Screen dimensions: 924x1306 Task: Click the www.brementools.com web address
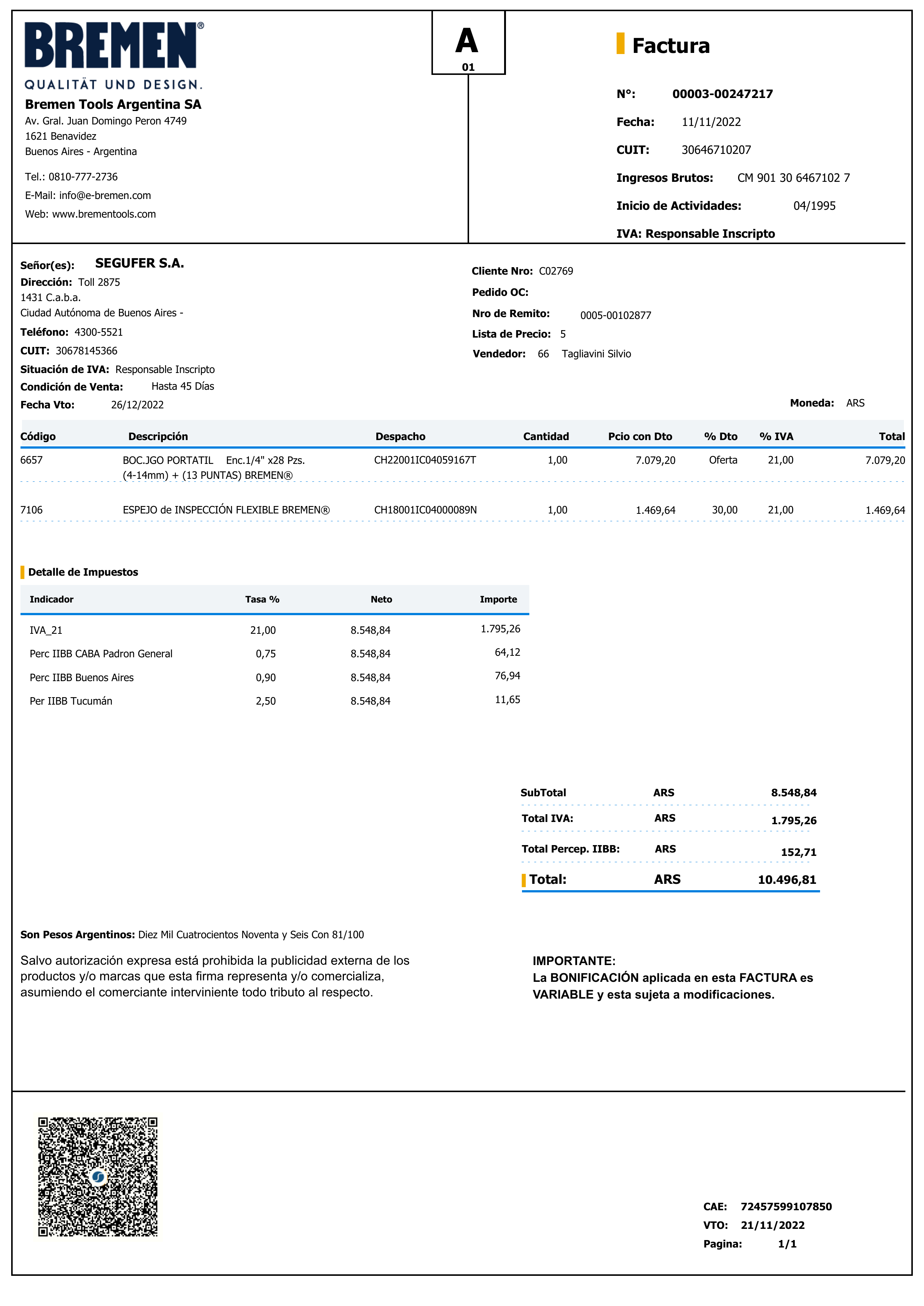[104, 214]
